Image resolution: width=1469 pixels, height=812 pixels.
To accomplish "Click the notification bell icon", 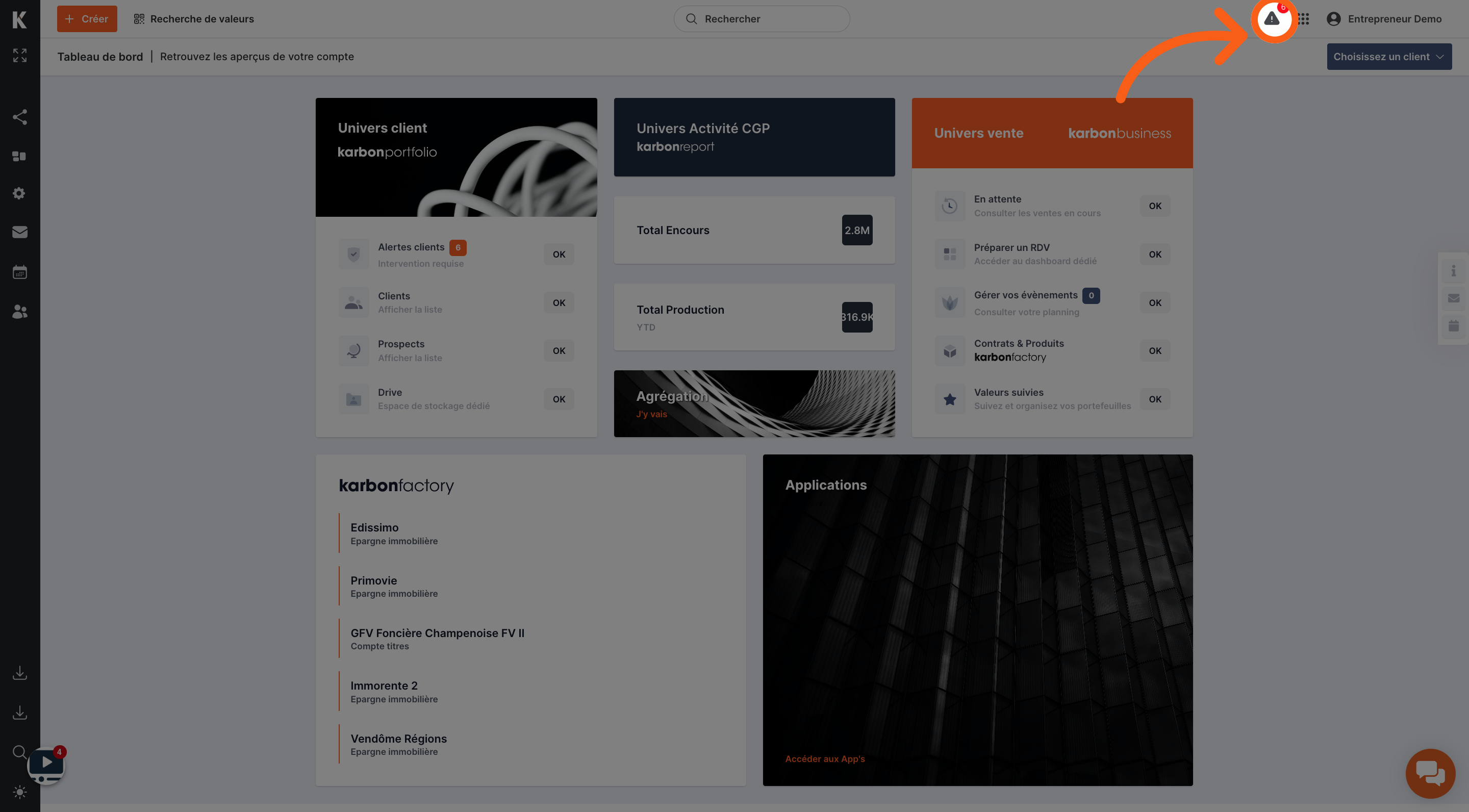I will point(1270,18).
